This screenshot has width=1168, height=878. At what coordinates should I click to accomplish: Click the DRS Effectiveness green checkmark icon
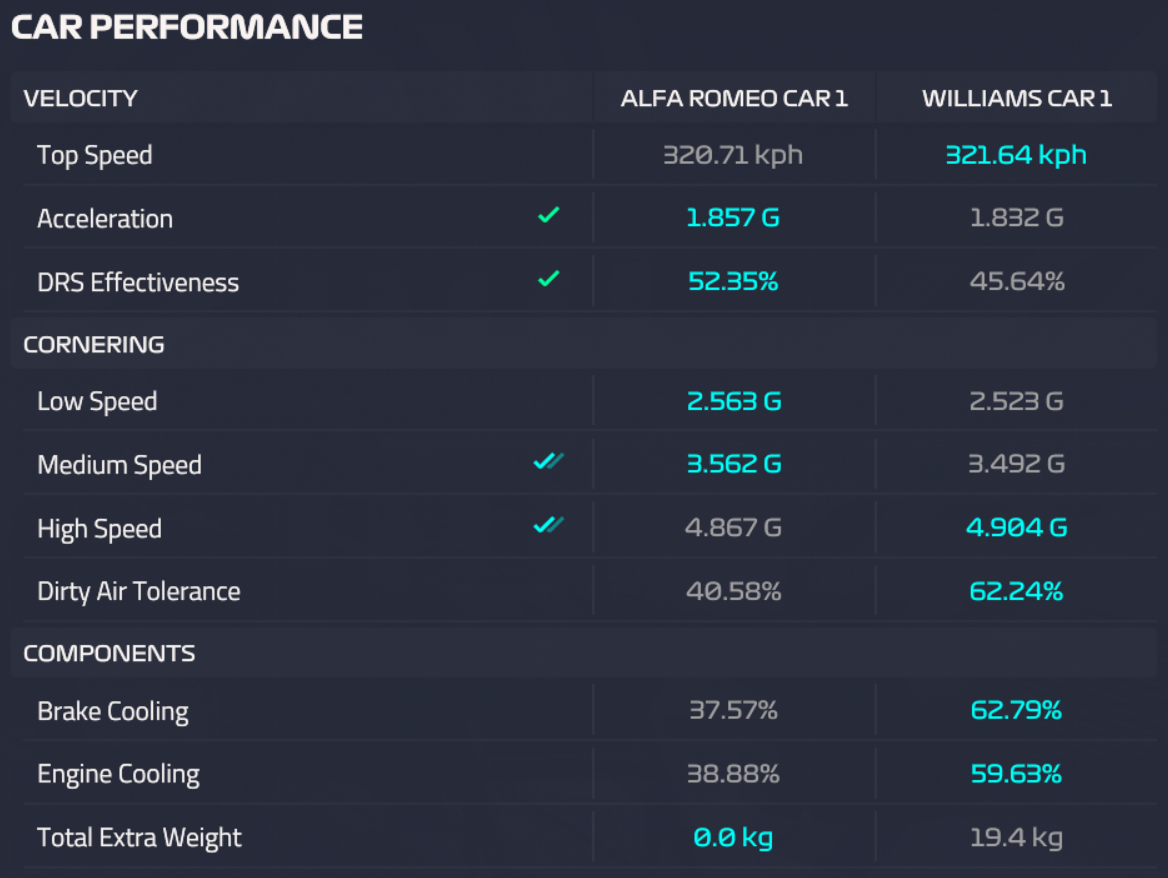(548, 279)
